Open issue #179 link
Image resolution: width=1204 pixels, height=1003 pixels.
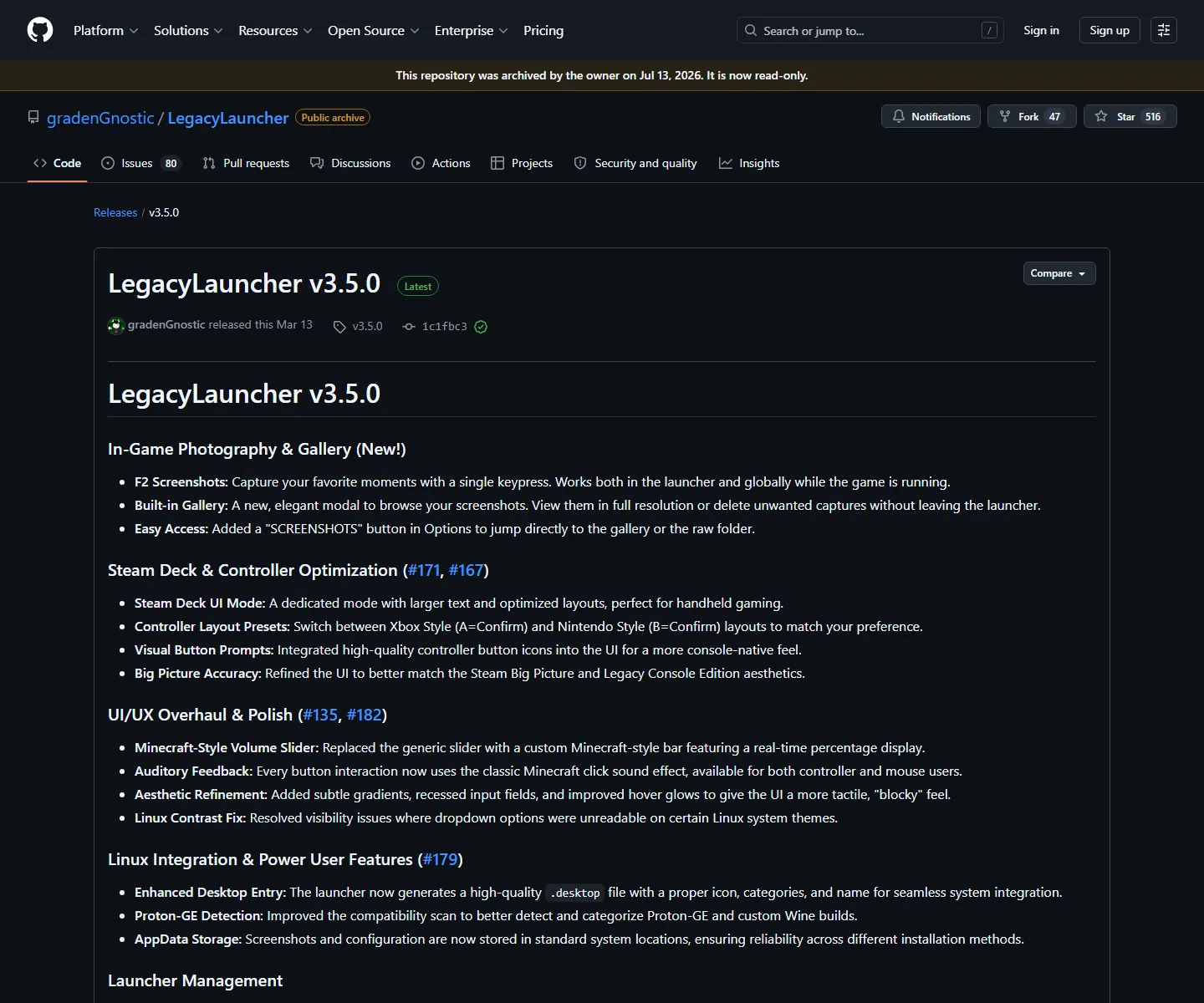click(441, 859)
